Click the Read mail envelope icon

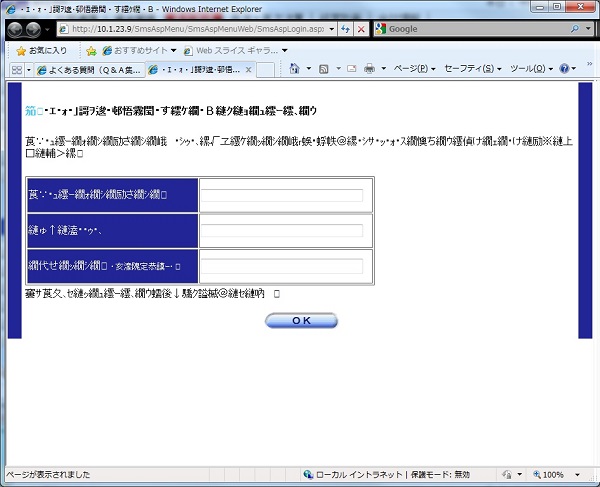[x=352, y=69]
